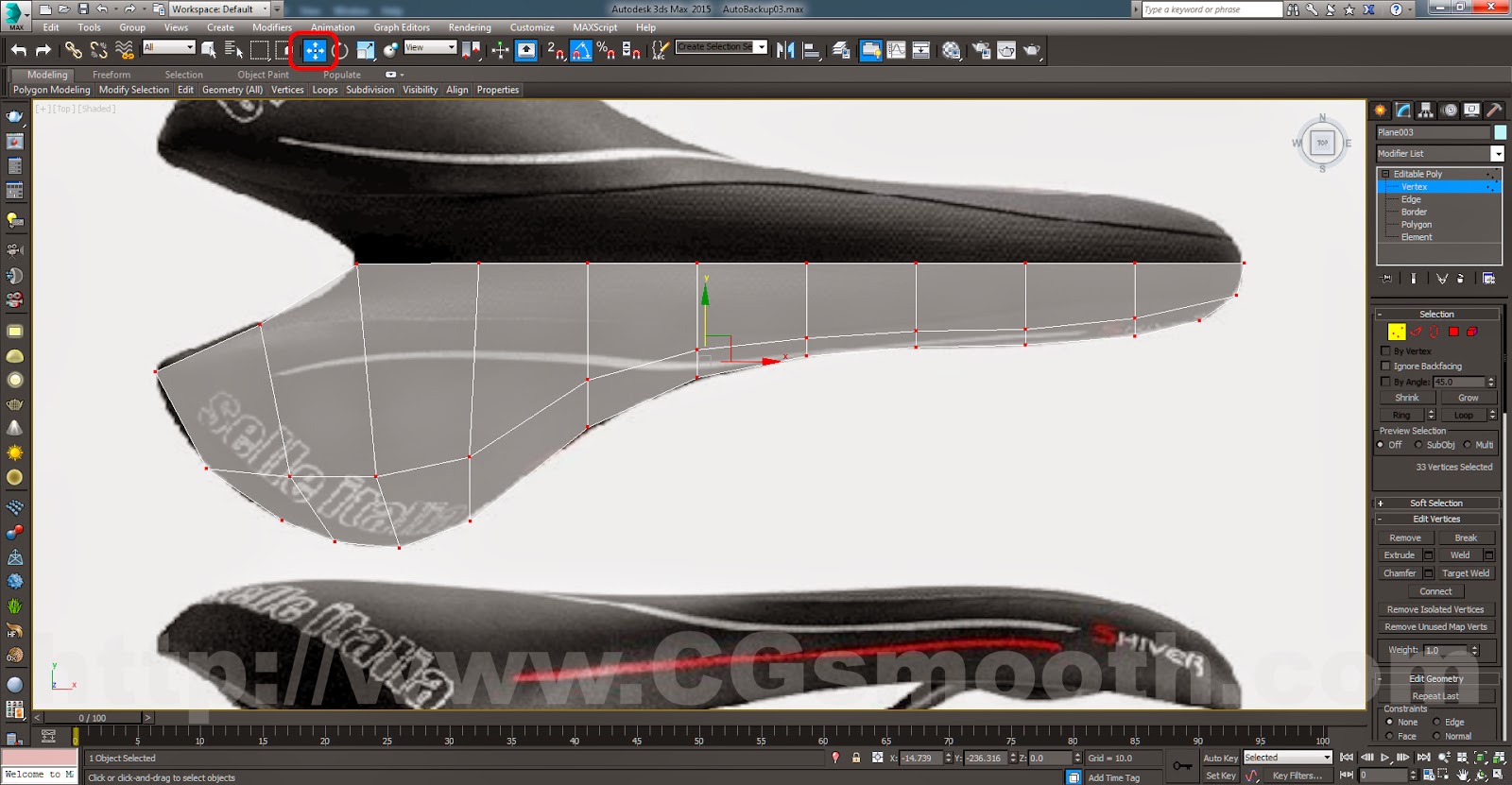Click the Connect button
Viewport: 1512px width, 785px height.
pyautogui.click(x=1435, y=591)
